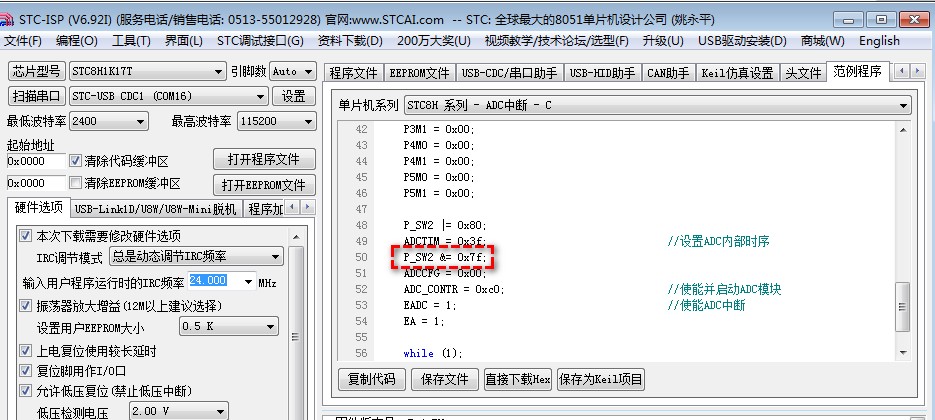Image resolution: width=935 pixels, height=420 pixels.
Task: Click the 保存为Keil项目 button
Action: 600,379
